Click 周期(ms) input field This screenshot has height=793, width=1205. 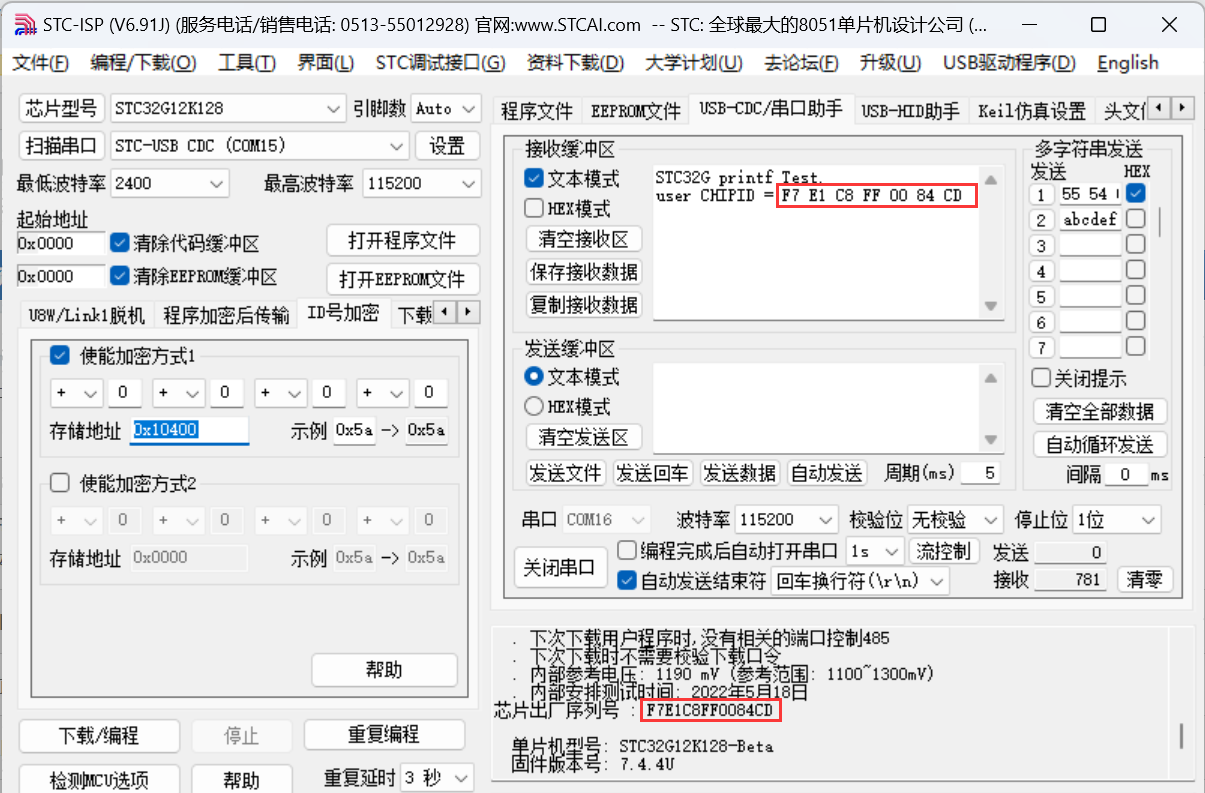pyautogui.click(x=979, y=473)
